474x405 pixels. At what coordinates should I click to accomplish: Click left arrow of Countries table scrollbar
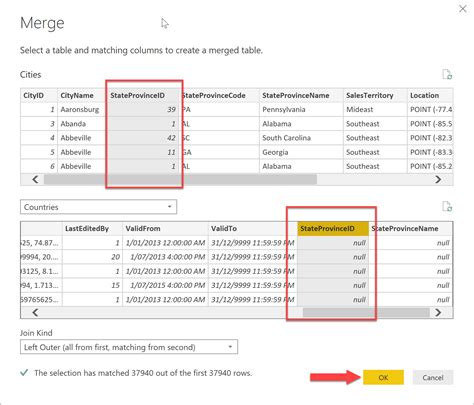[35, 312]
